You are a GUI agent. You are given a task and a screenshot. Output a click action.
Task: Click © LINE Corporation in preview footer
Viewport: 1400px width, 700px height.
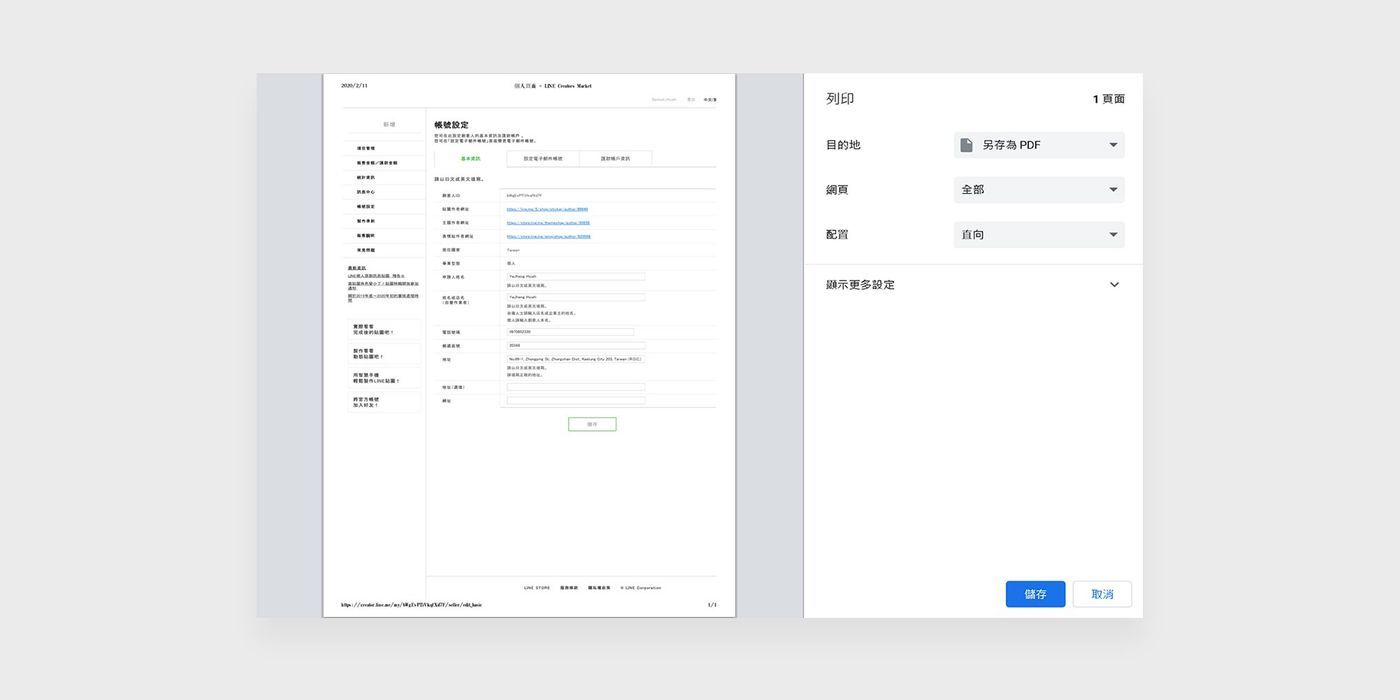(x=640, y=588)
